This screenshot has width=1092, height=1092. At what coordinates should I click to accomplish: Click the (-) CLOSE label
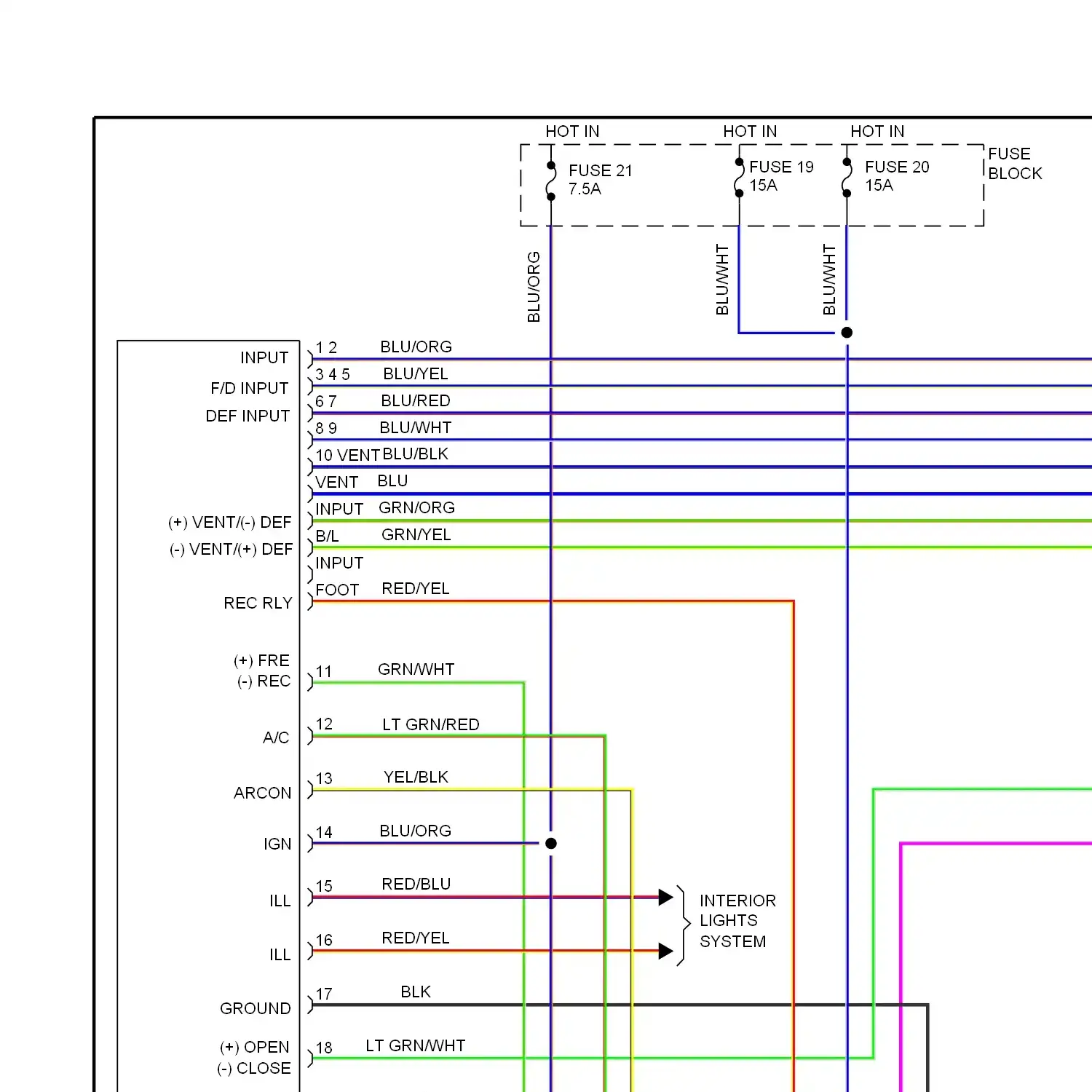pyautogui.click(x=253, y=1068)
